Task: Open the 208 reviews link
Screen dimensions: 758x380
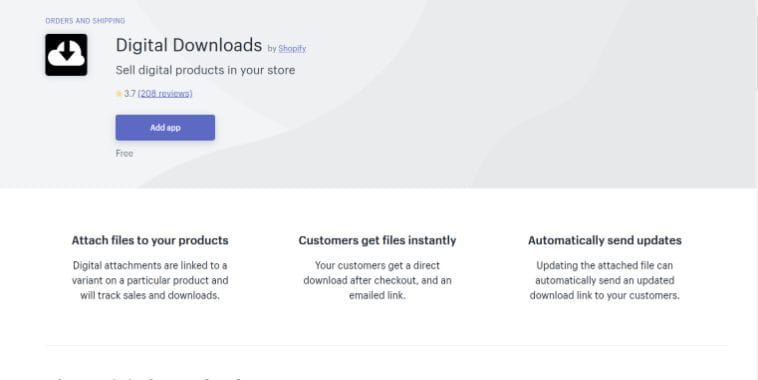Action: click(x=165, y=94)
